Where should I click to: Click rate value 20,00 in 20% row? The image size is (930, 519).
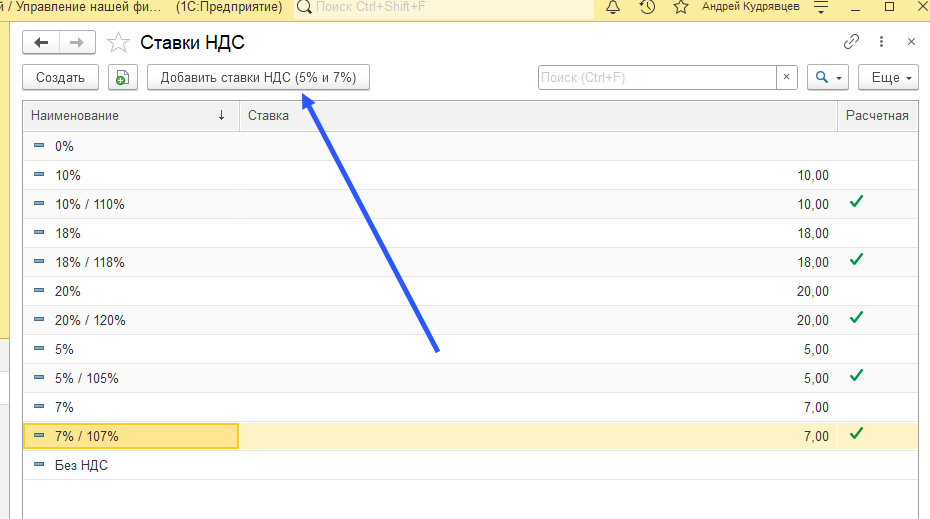click(x=813, y=291)
